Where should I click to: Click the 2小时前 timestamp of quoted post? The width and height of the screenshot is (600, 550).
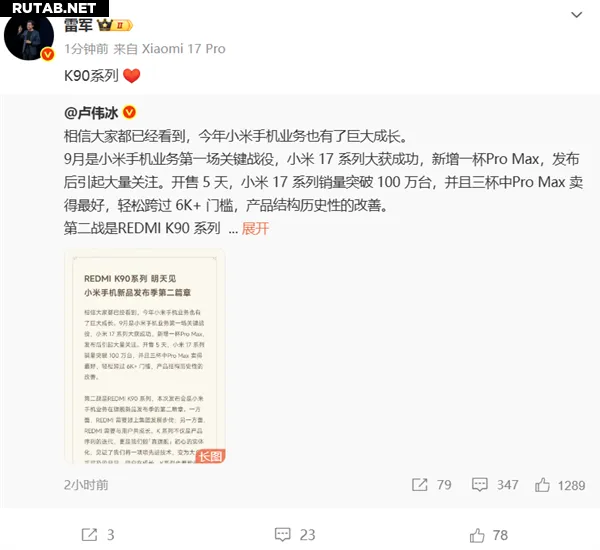(86, 485)
